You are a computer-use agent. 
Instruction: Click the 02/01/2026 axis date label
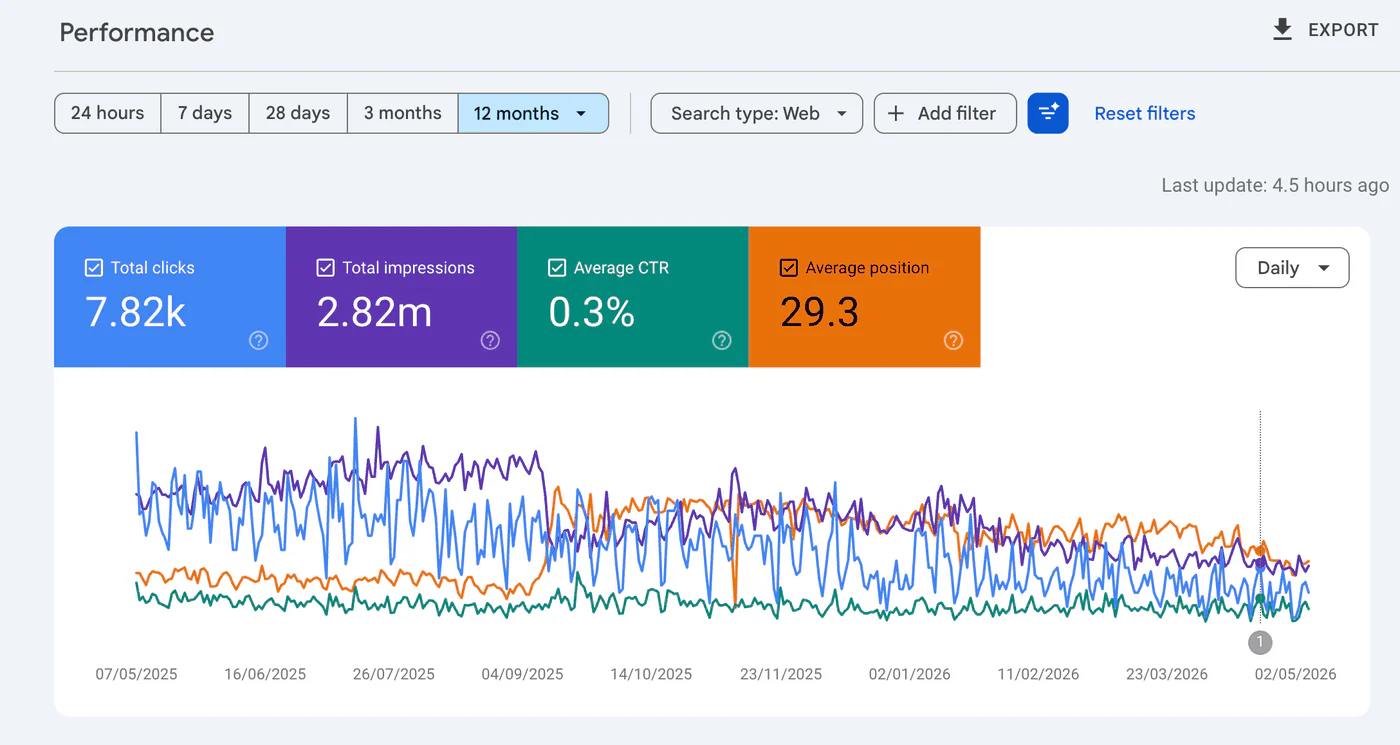(909, 674)
